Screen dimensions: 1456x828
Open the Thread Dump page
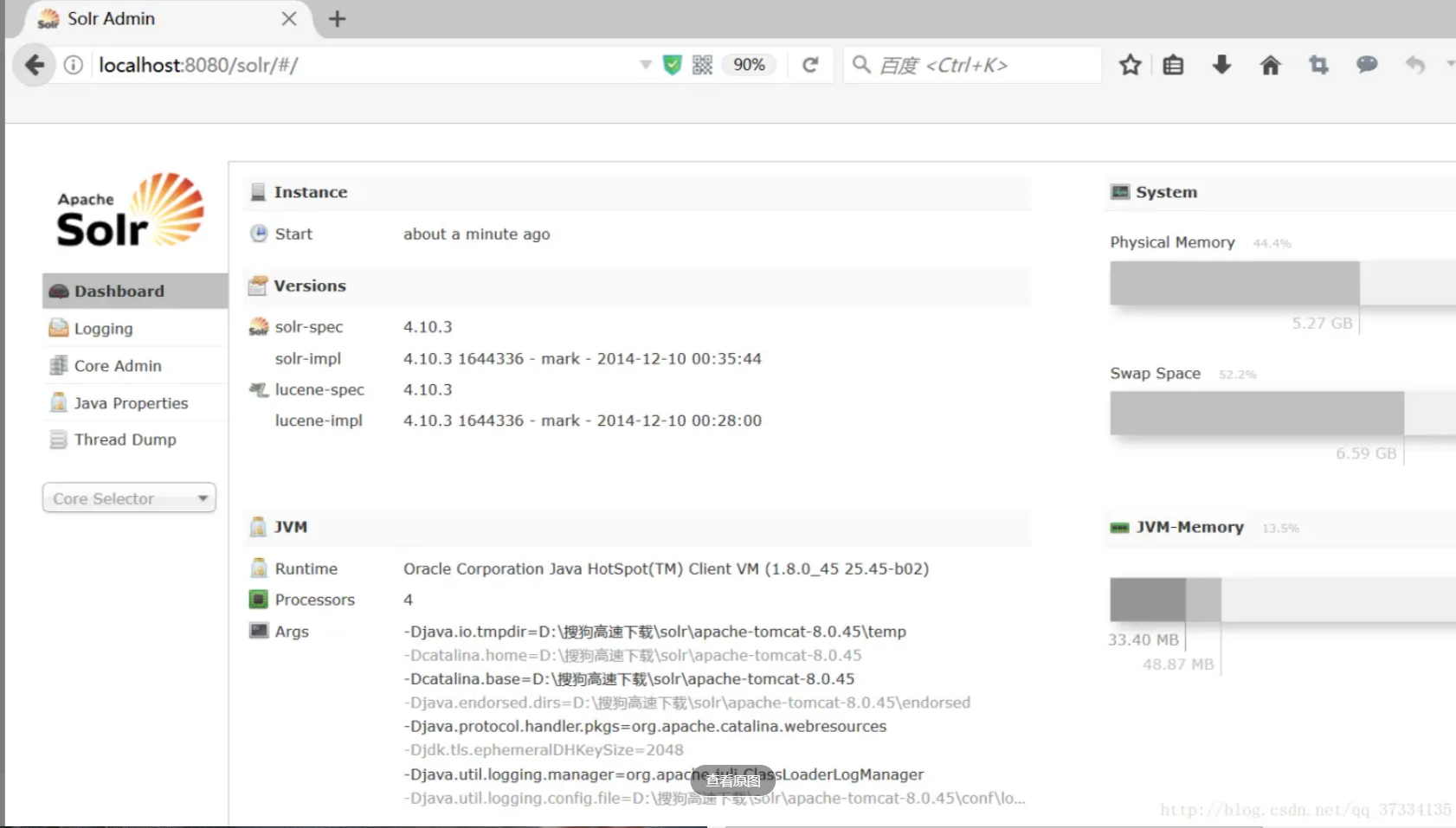click(125, 440)
